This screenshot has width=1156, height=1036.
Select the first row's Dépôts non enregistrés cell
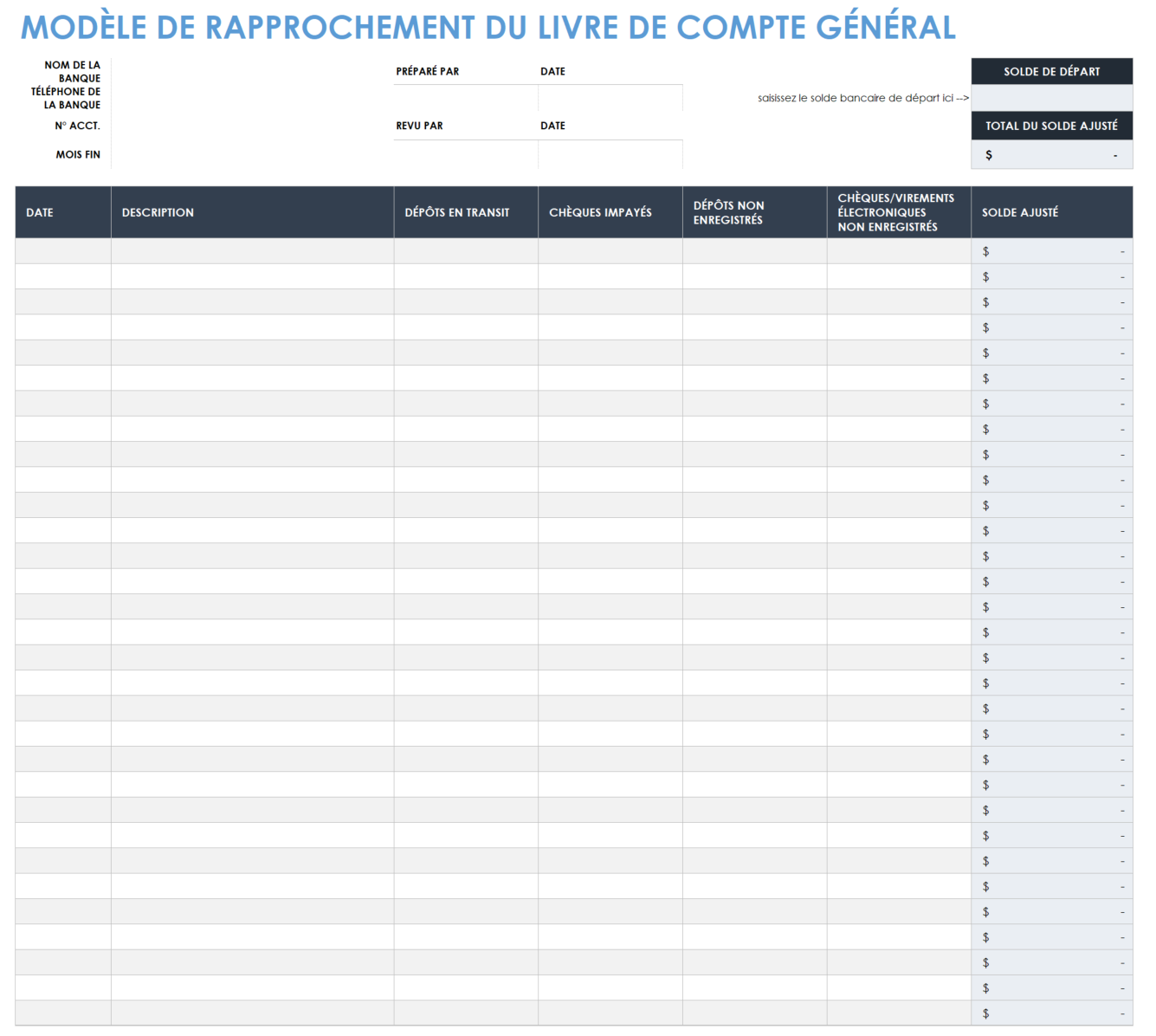pos(755,251)
